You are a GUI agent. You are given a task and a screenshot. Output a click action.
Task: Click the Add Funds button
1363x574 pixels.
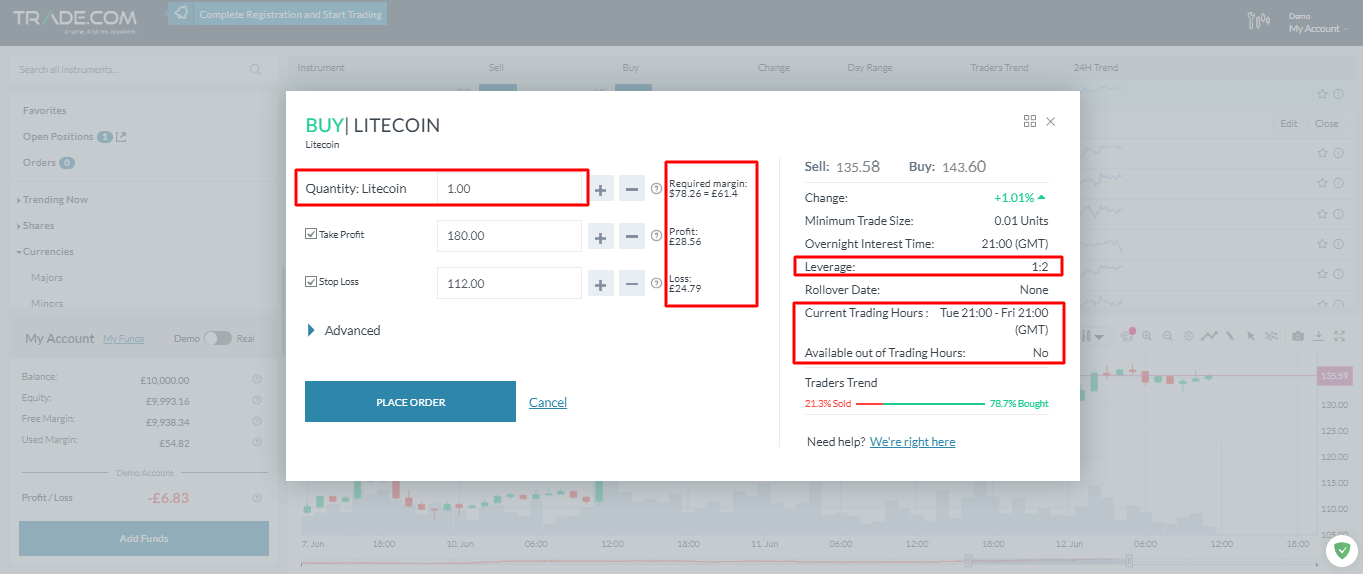click(144, 538)
